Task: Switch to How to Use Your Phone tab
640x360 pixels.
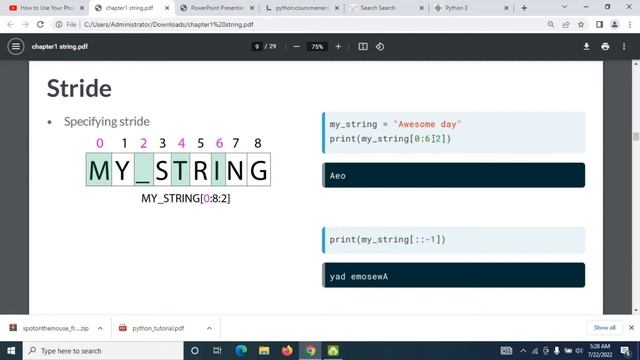Action: [47, 8]
